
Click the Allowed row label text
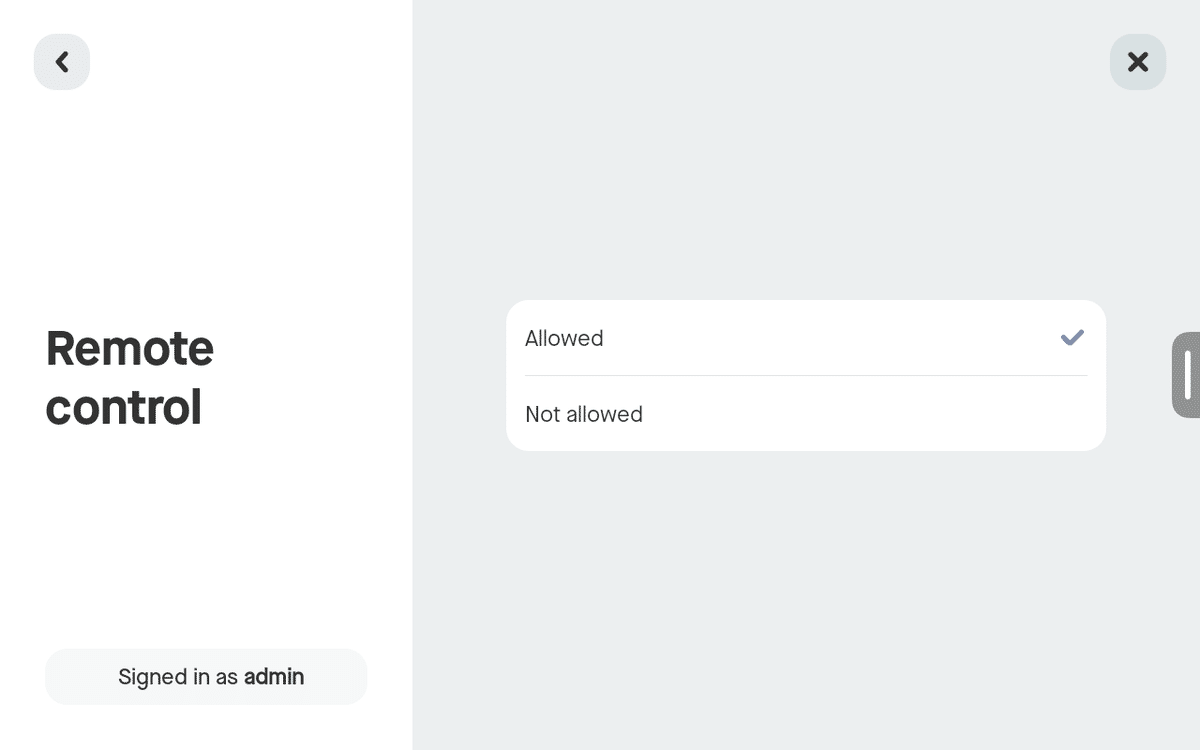(564, 338)
